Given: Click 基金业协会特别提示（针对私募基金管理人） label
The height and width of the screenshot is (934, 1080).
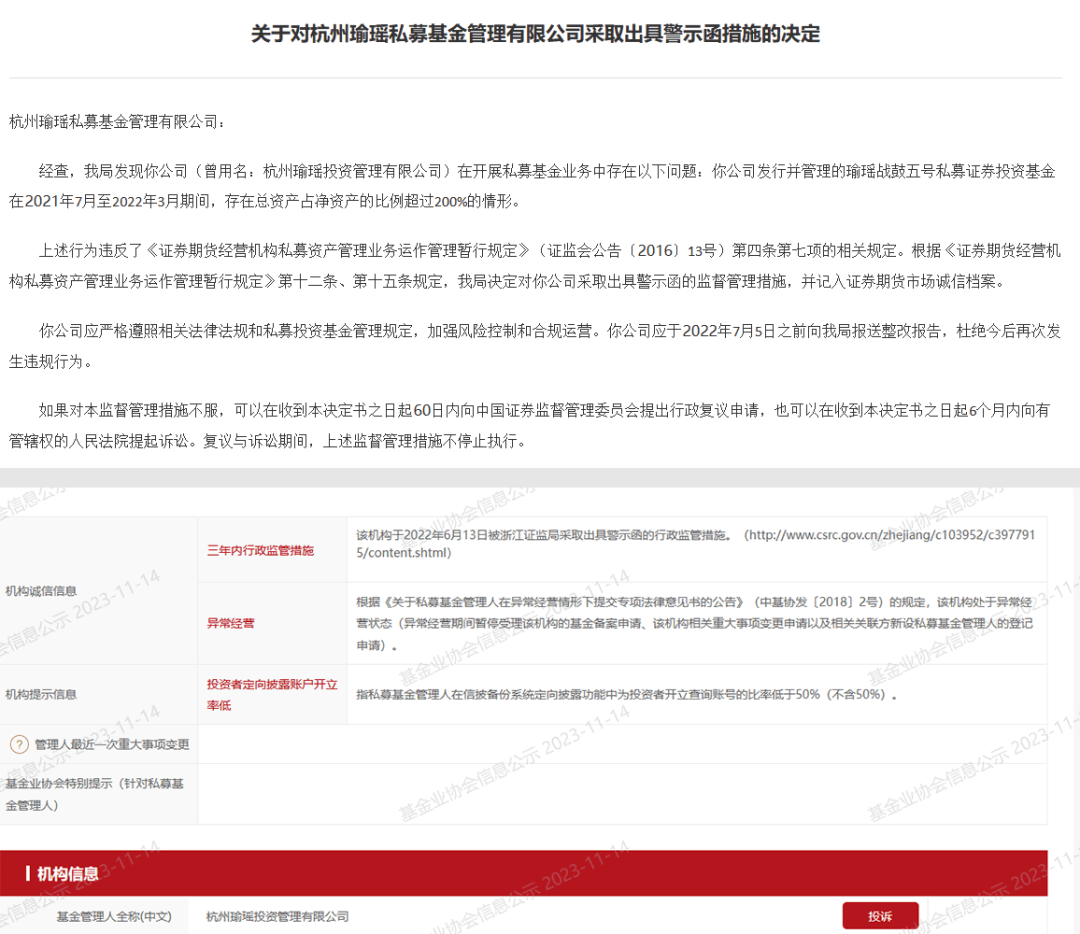Looking at the screenshot, I should (x=94, y=794).
